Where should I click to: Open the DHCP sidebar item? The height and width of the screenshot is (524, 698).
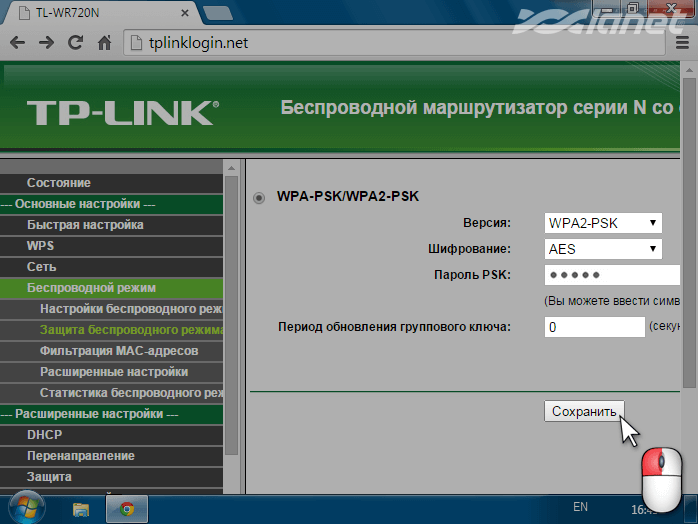tap(111, 435)
